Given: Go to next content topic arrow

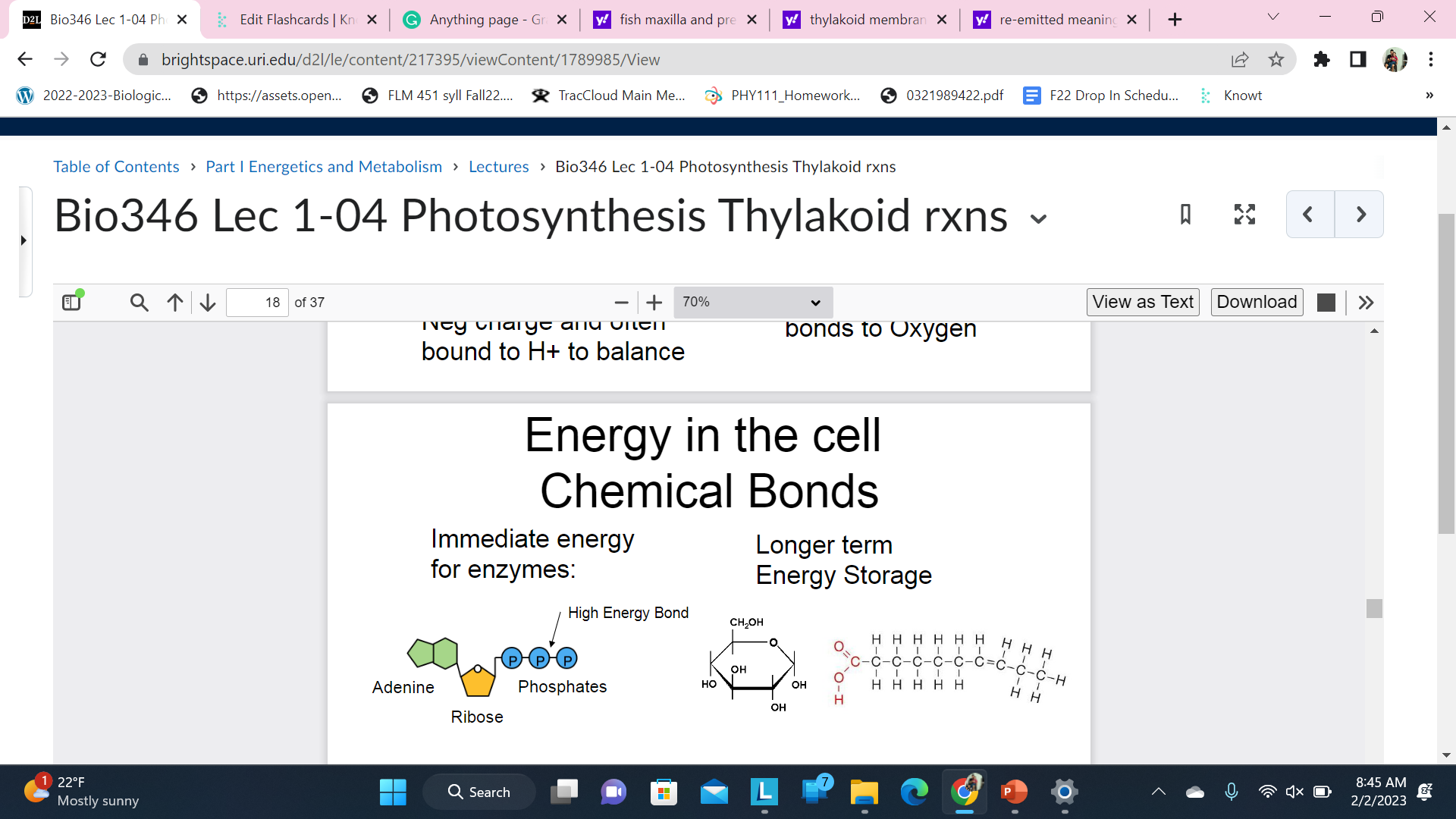Looking at the screenshot, I should tap(1360, 215).
